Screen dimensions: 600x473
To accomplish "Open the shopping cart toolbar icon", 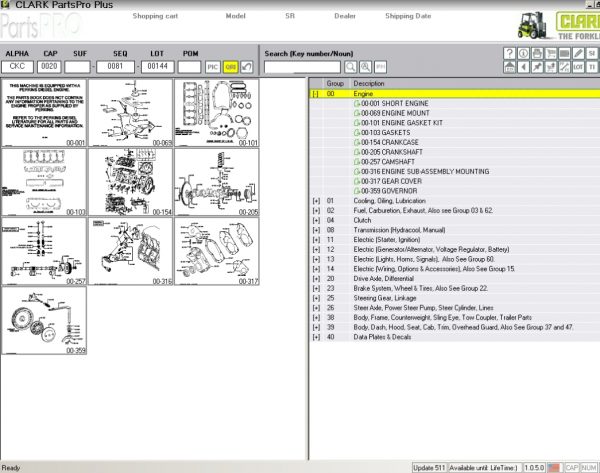I will point(551,53).
